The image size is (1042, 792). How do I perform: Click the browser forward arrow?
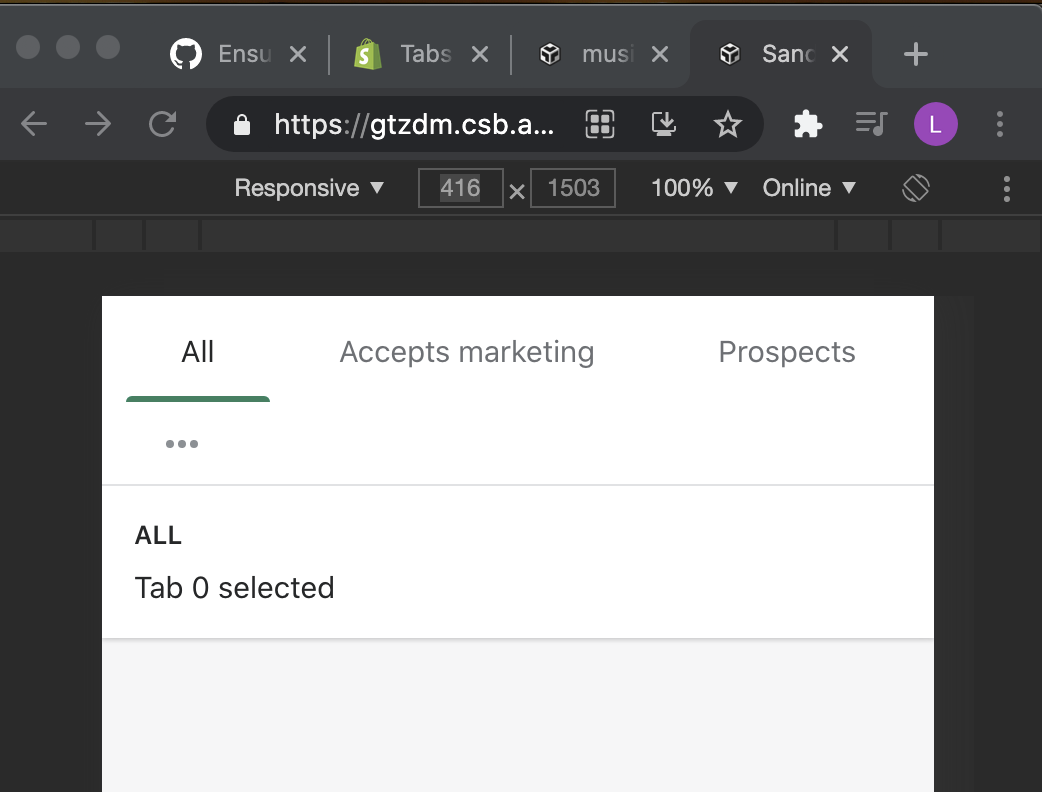pos(98,124)
